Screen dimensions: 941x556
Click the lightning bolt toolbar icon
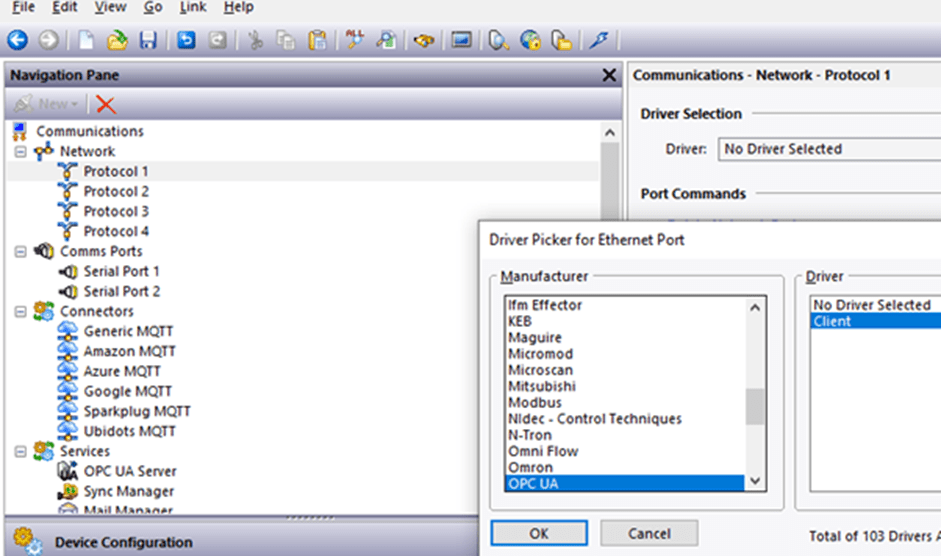click(x=599, y=40)
